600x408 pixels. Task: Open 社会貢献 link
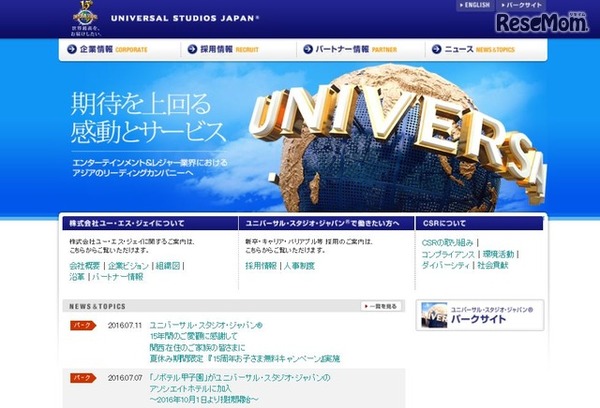pos(493,265)
